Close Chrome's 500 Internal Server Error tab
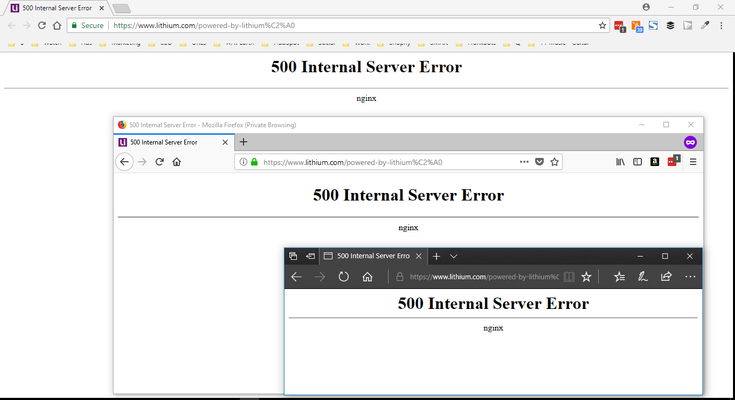Image resolution: width=735 pixels, height=400 pixels. click(101, 8)
